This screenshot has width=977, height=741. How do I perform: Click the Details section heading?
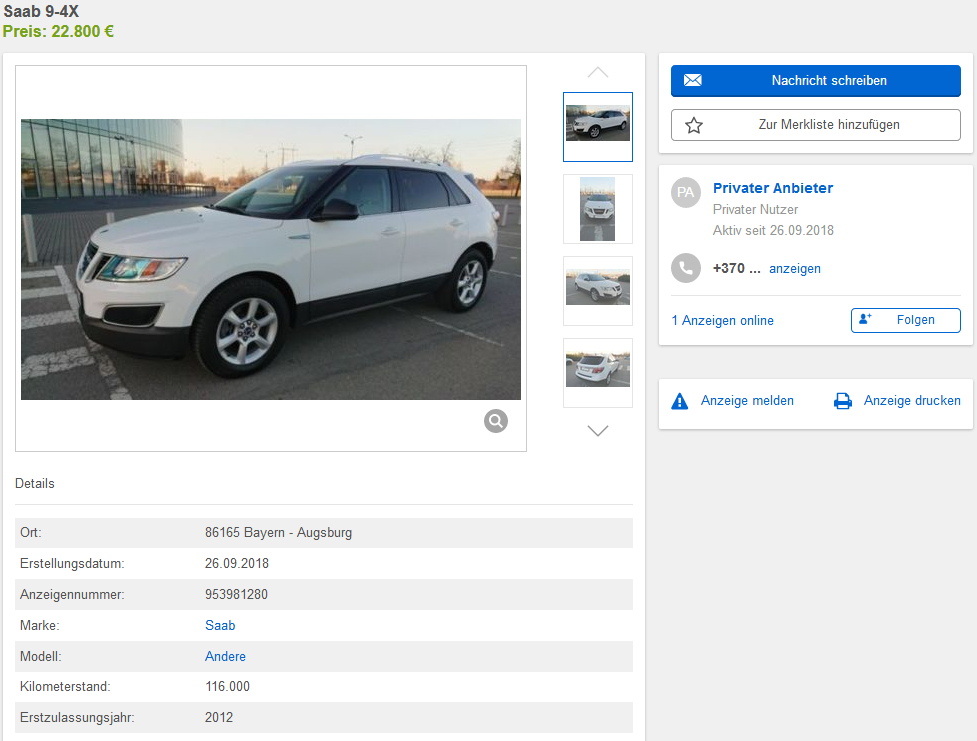35,484
